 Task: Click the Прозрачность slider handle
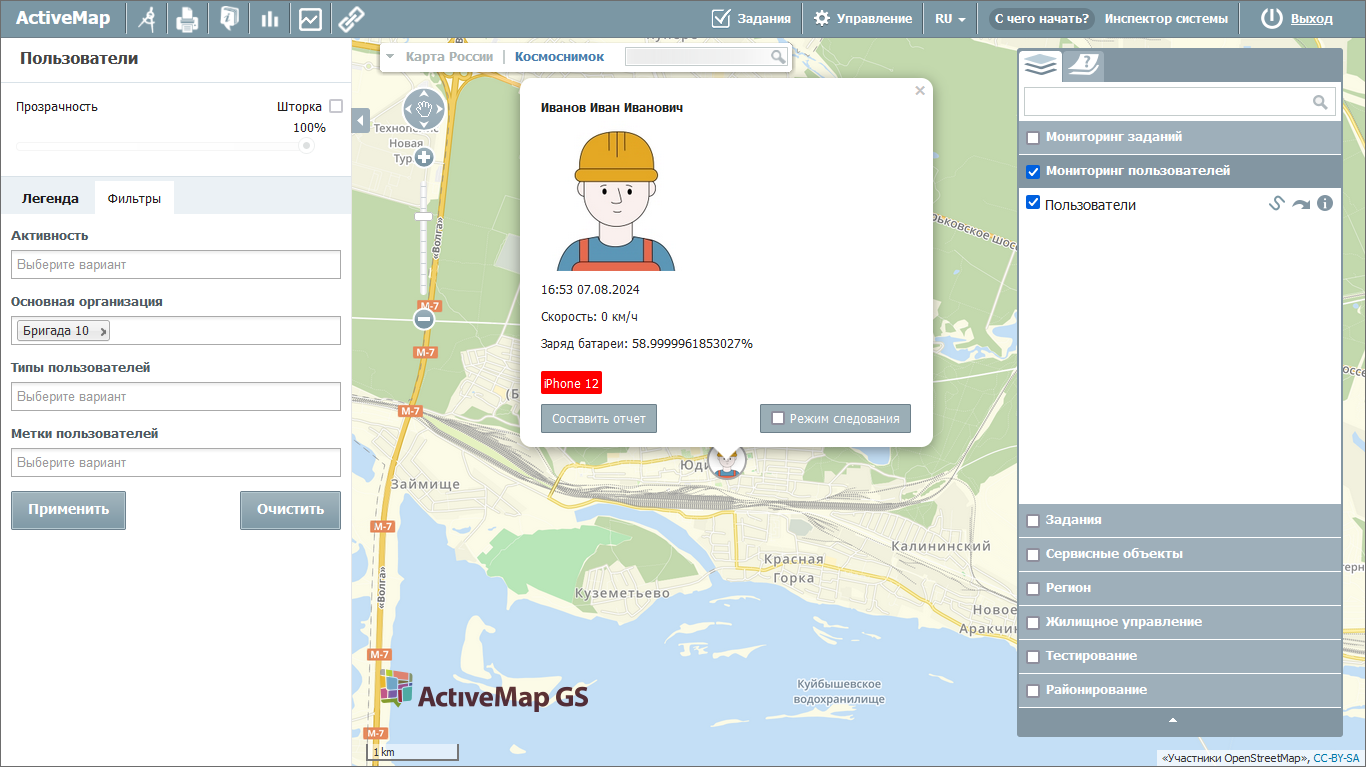tap(307, 146)
